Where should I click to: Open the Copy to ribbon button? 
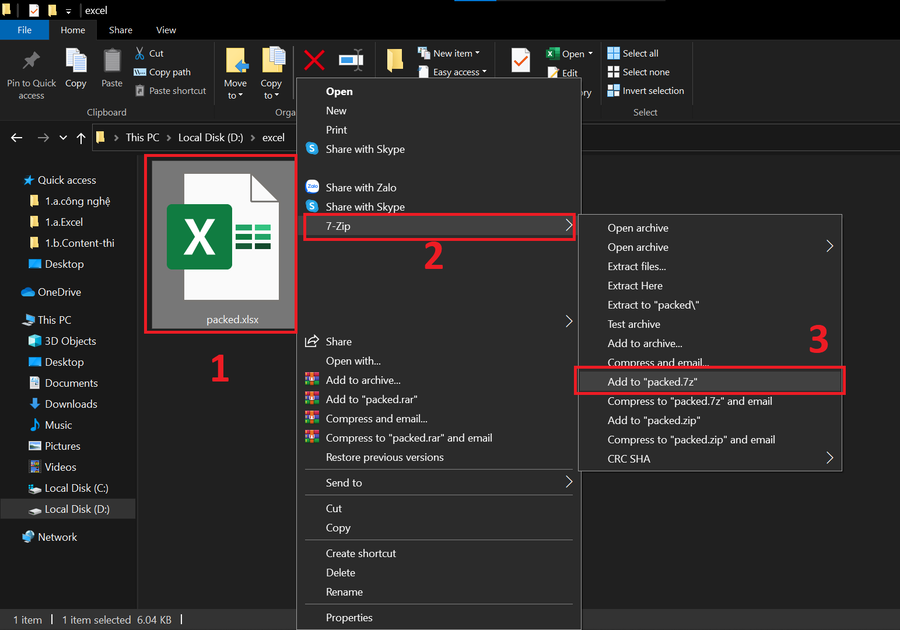point(271,73)
